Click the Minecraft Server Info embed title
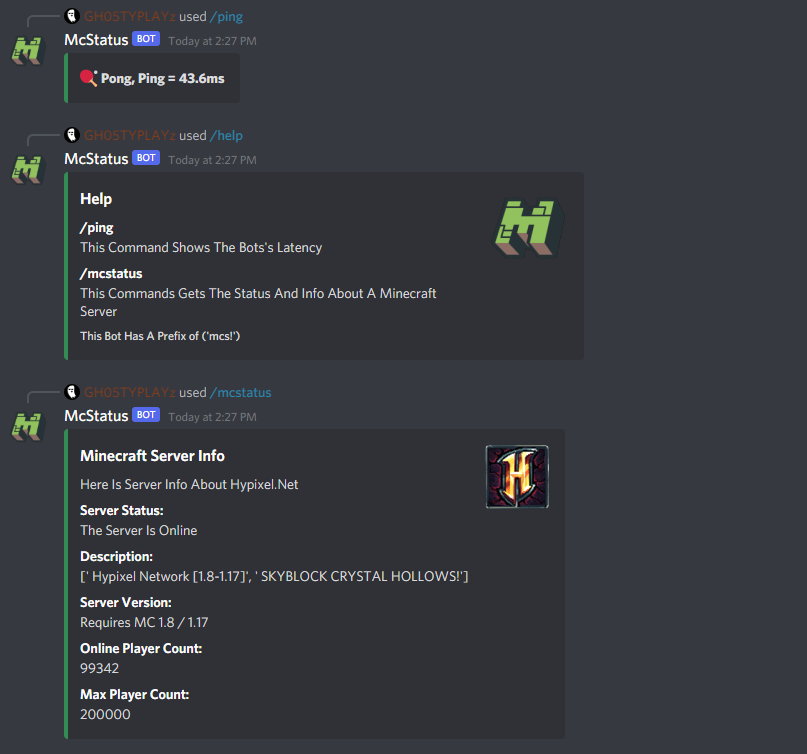Image resolution: width=807 pixels, height=754 pixels. tap(152, 456)
